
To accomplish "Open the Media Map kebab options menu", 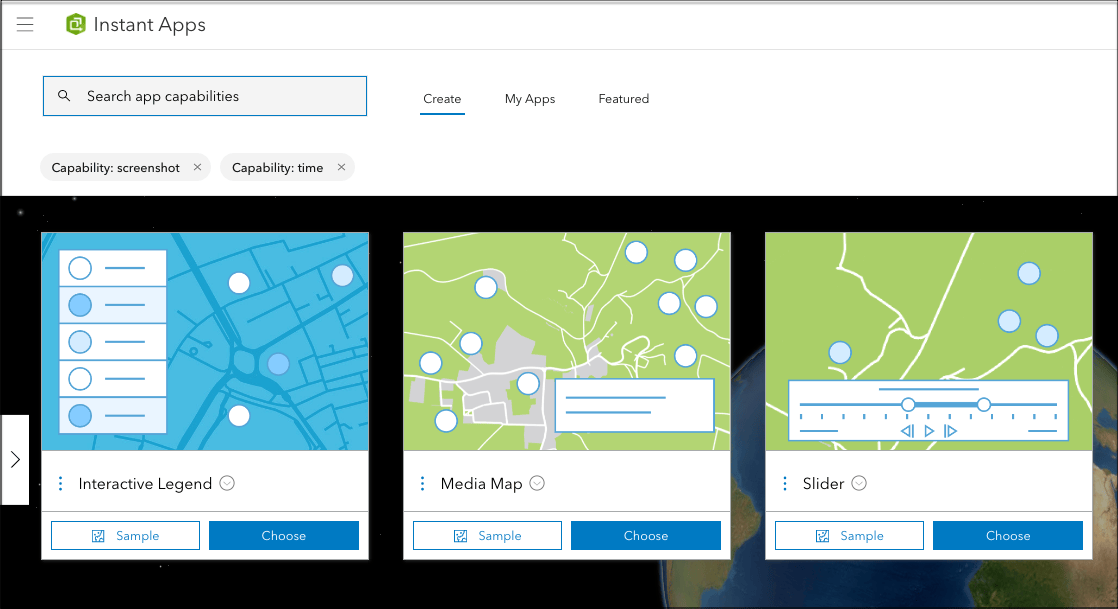I will tap(422, 483).
